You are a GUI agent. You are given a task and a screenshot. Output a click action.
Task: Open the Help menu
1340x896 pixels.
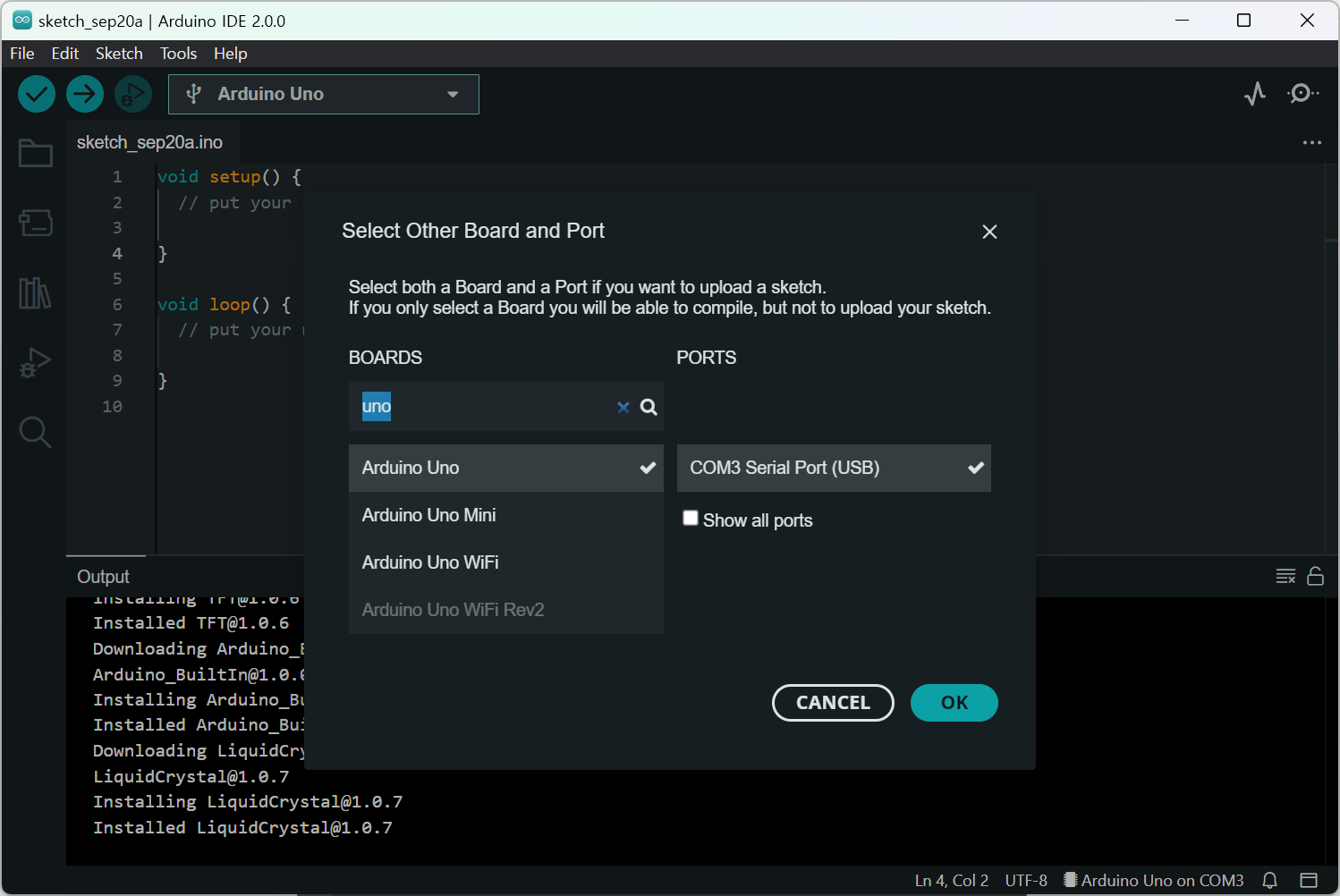230,54
